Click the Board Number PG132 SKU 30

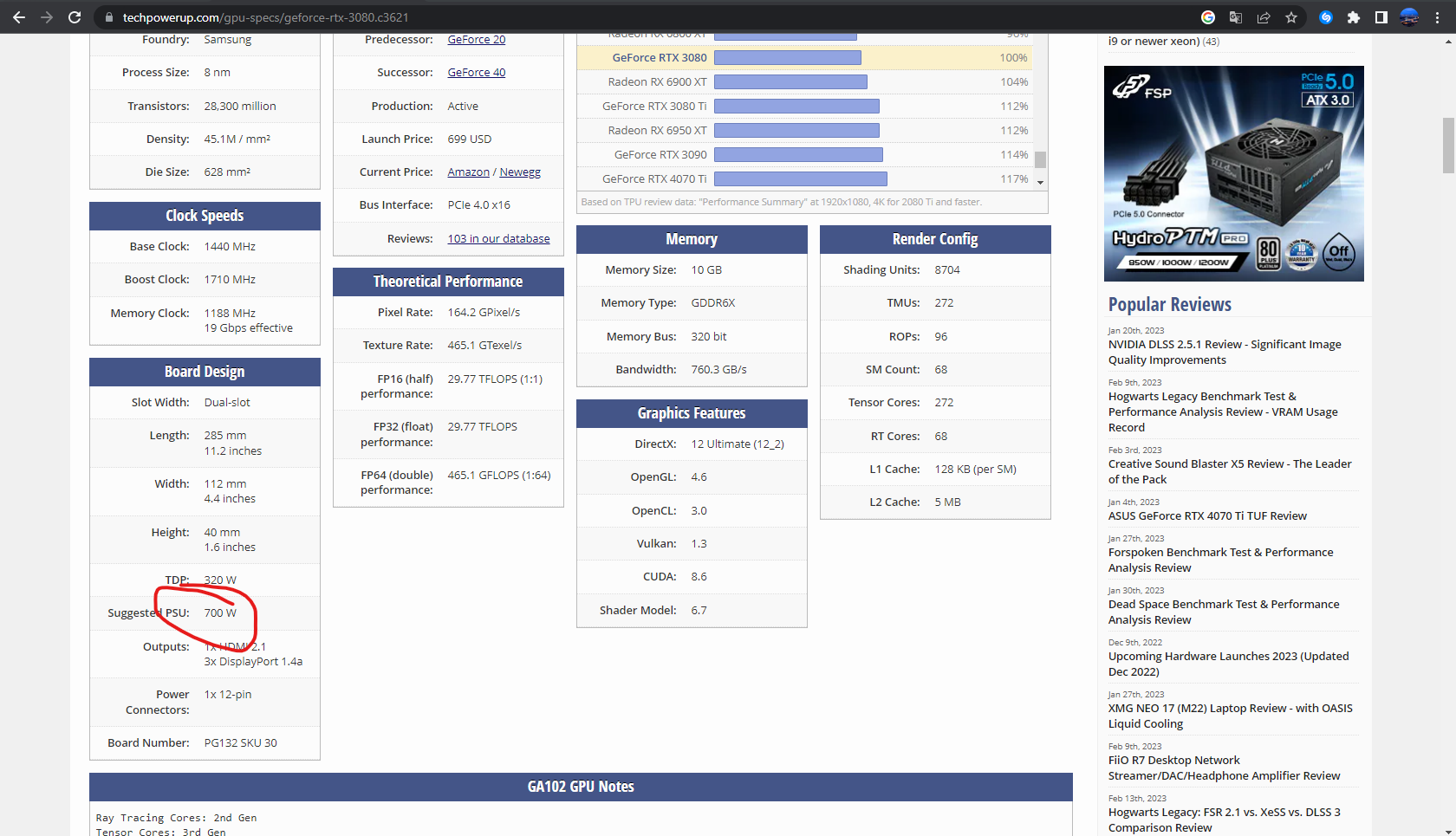click(241, 743)
